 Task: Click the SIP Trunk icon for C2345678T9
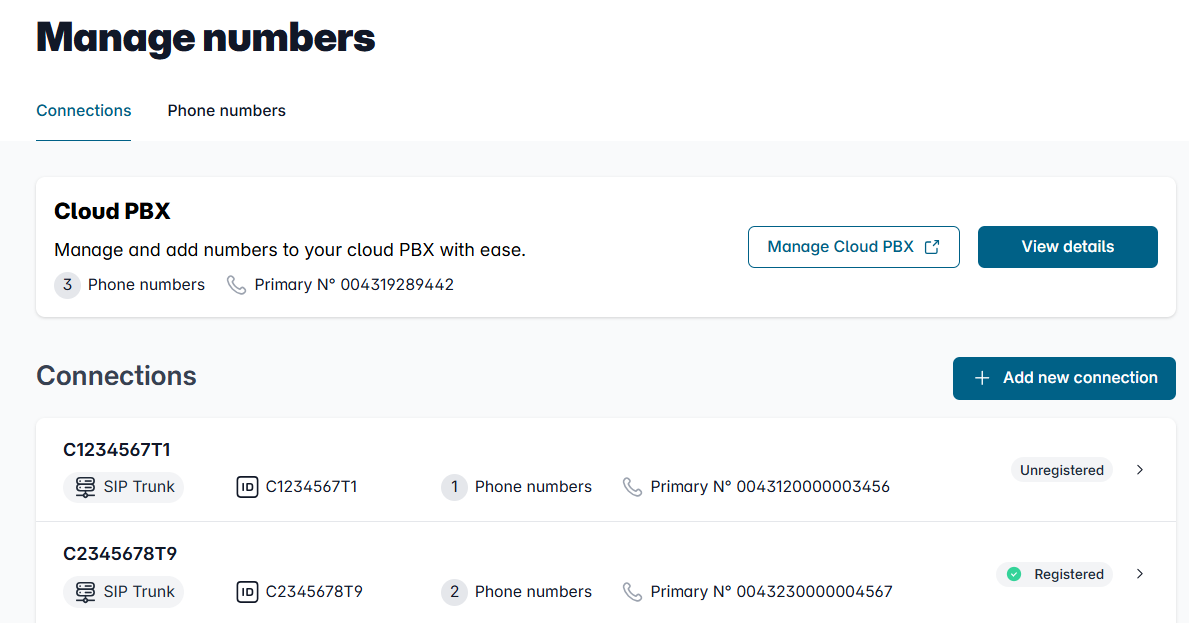[x=86, y=592]
